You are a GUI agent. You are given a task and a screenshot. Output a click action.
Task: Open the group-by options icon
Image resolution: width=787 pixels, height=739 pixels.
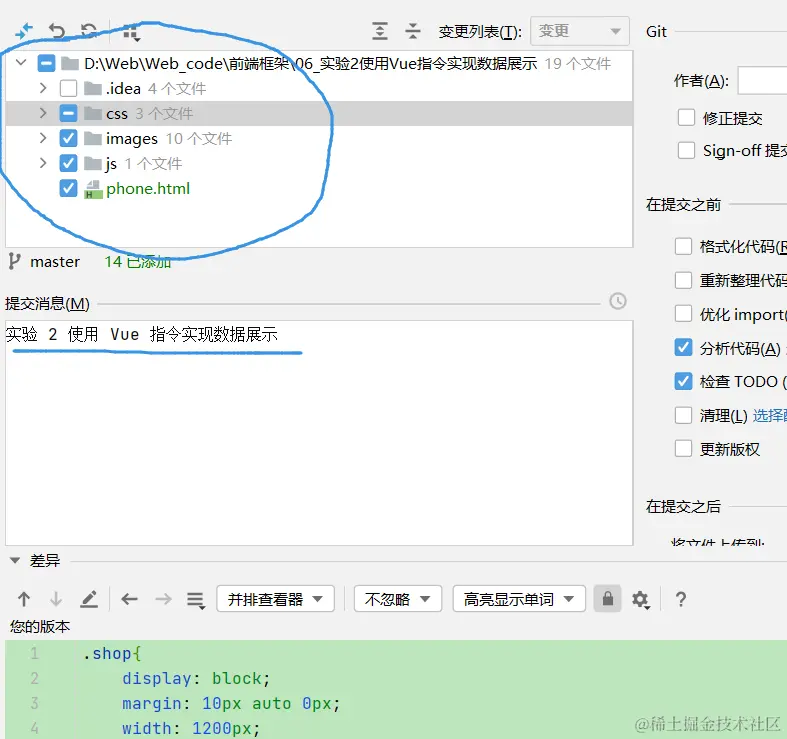[x=132, y=33]
